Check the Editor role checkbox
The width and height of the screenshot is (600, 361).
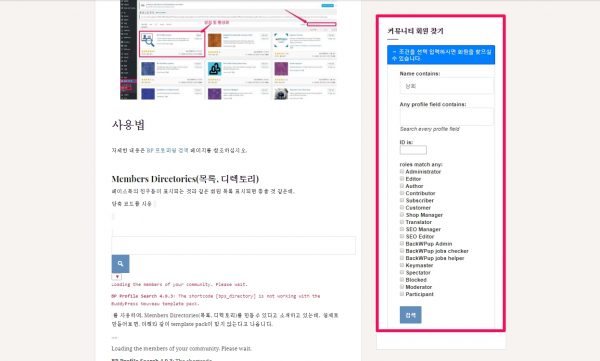(x=402, y=179)
